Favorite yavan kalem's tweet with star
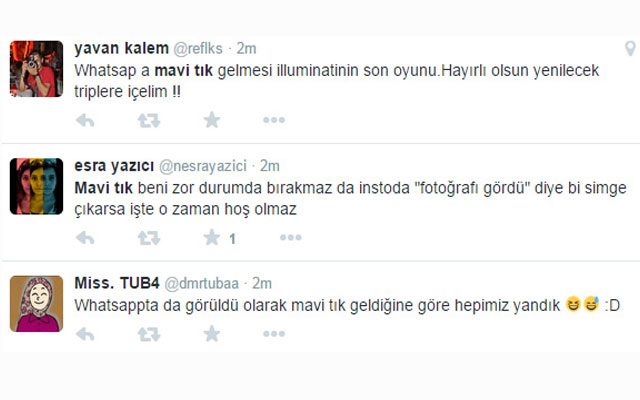 click(x=212, y=120)
